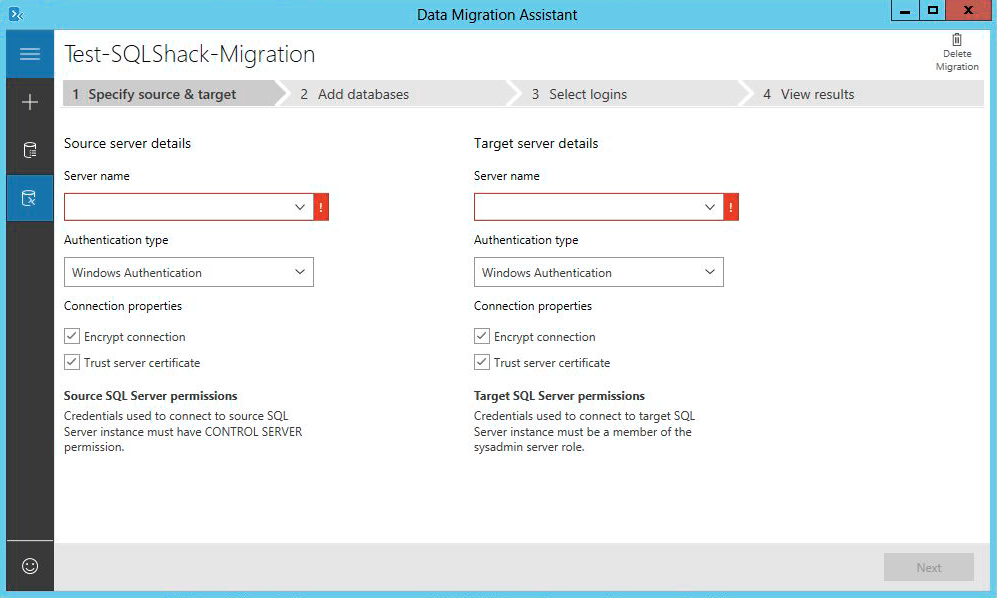
Task: Click target server name error indicator
Action: pos(731,207)
